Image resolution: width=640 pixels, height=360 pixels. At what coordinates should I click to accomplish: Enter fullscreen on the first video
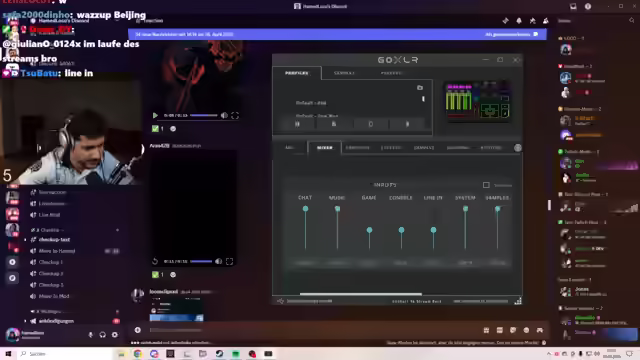pos(235,116)
